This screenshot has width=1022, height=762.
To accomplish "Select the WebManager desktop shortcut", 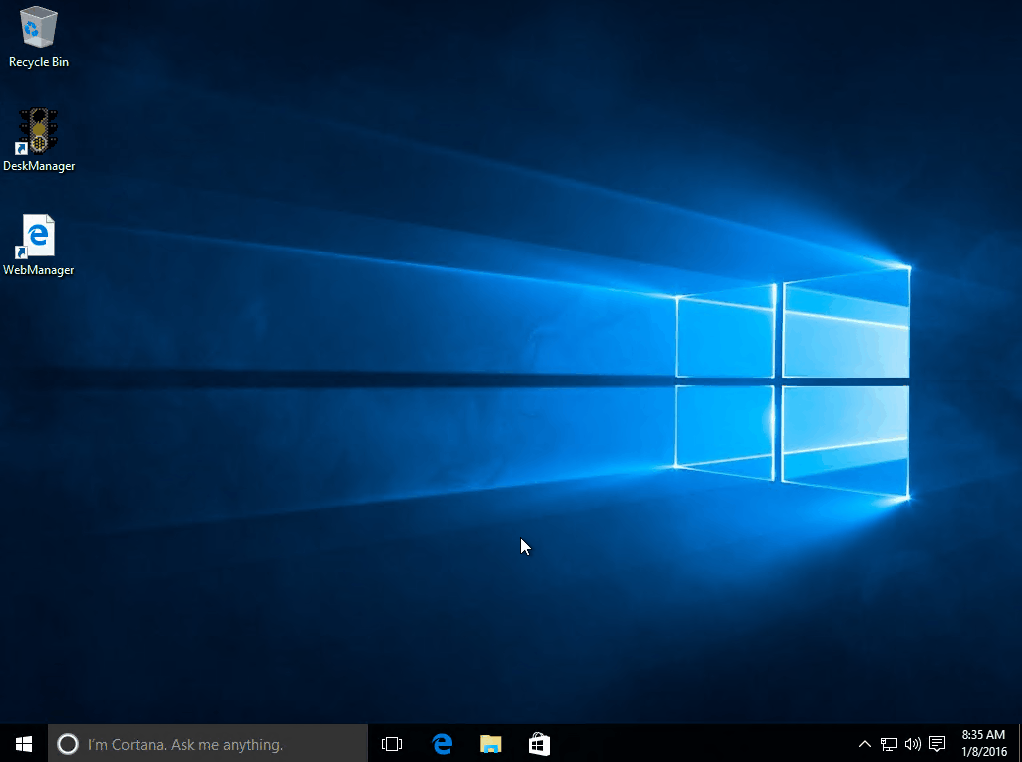I will click(38, 244).
